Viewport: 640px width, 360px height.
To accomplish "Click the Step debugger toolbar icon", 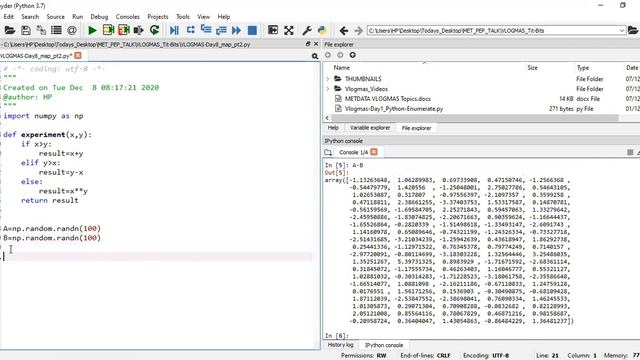I will [190, 30].
